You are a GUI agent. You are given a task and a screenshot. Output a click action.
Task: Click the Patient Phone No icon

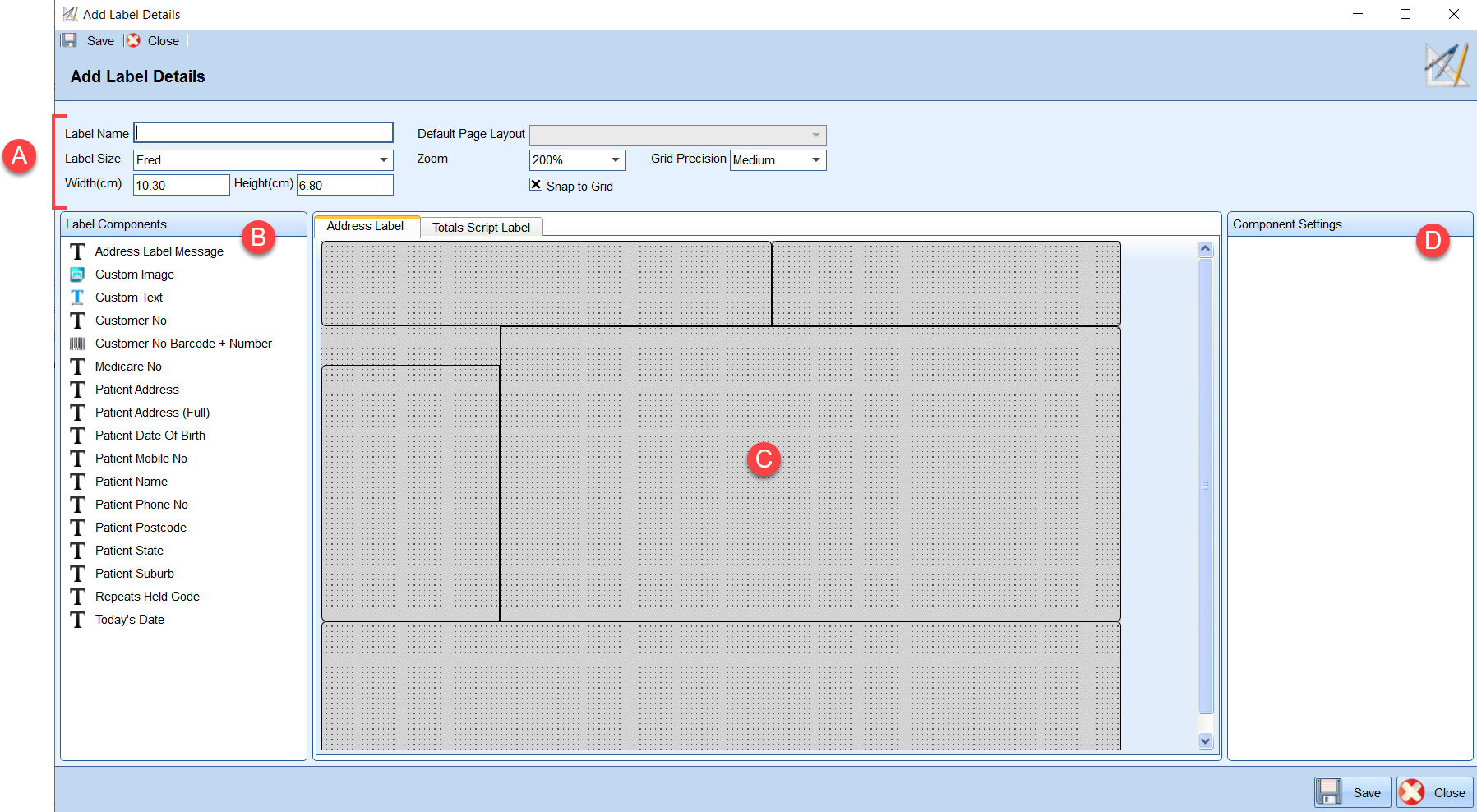click(77, 505)
